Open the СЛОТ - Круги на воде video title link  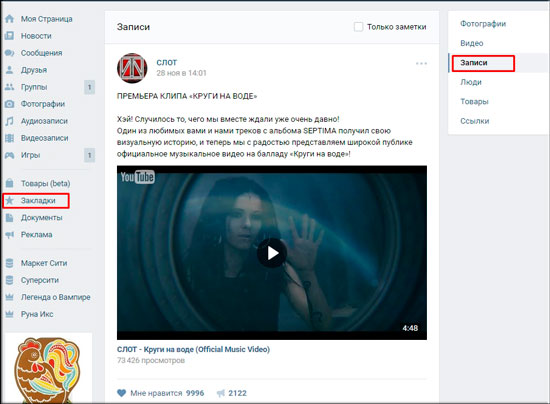(193, 349)
